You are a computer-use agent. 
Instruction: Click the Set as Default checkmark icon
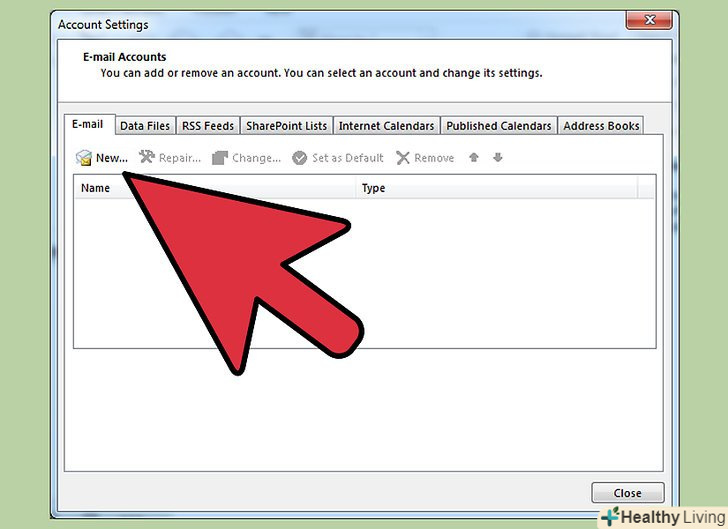[x=299, y=158]
